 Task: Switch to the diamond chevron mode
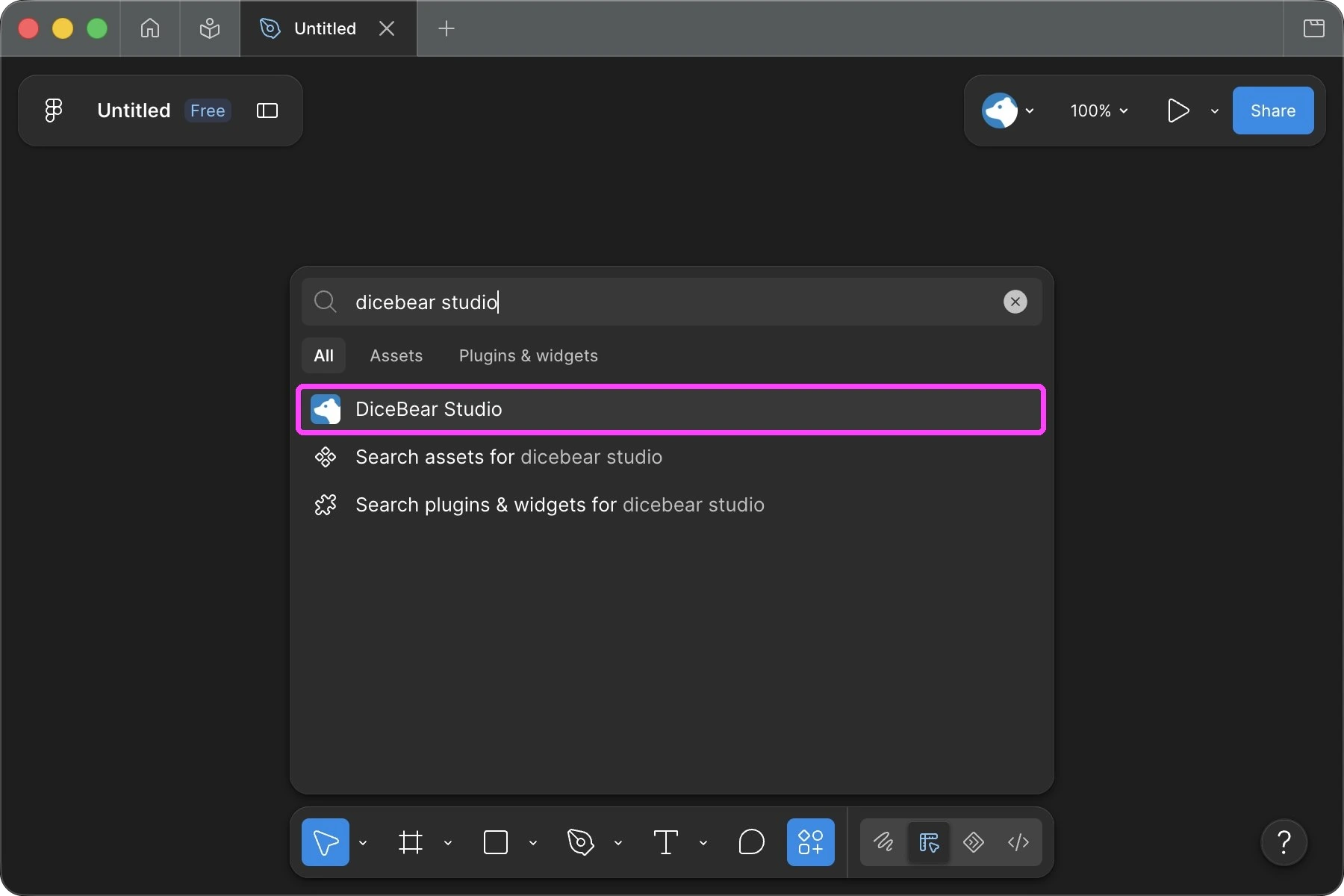974,842
